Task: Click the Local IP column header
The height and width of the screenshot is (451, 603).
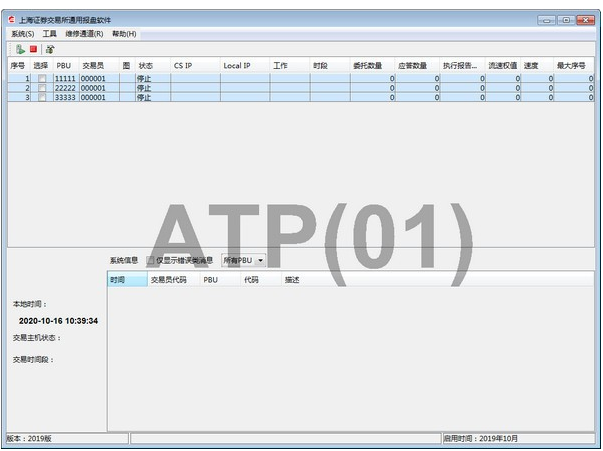Action: point(245,66)
